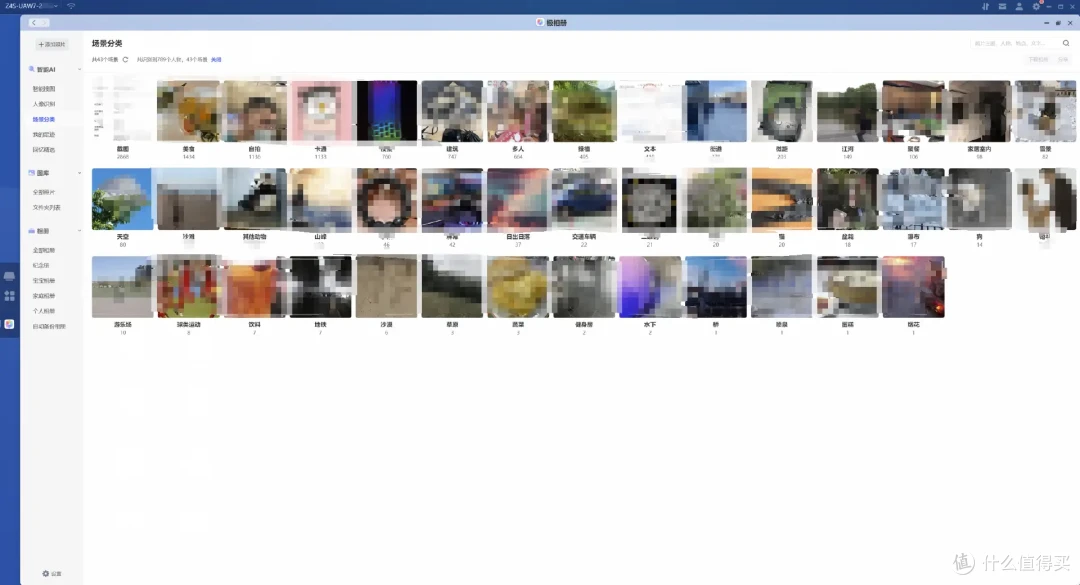This screenshot has height=585, width=1080.
Task: Open the 文本 scene thumbnail
Action: [x=650, y=112]
